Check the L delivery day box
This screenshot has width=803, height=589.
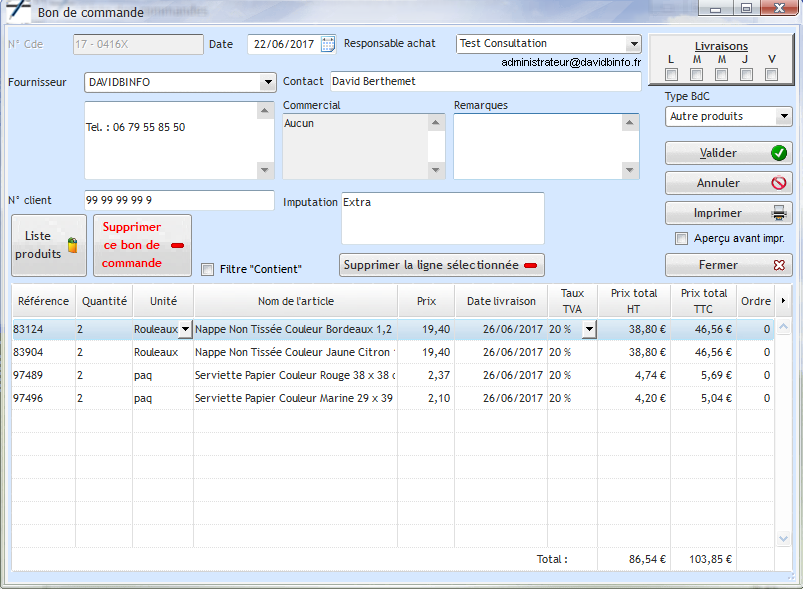[x=672, y=75]
